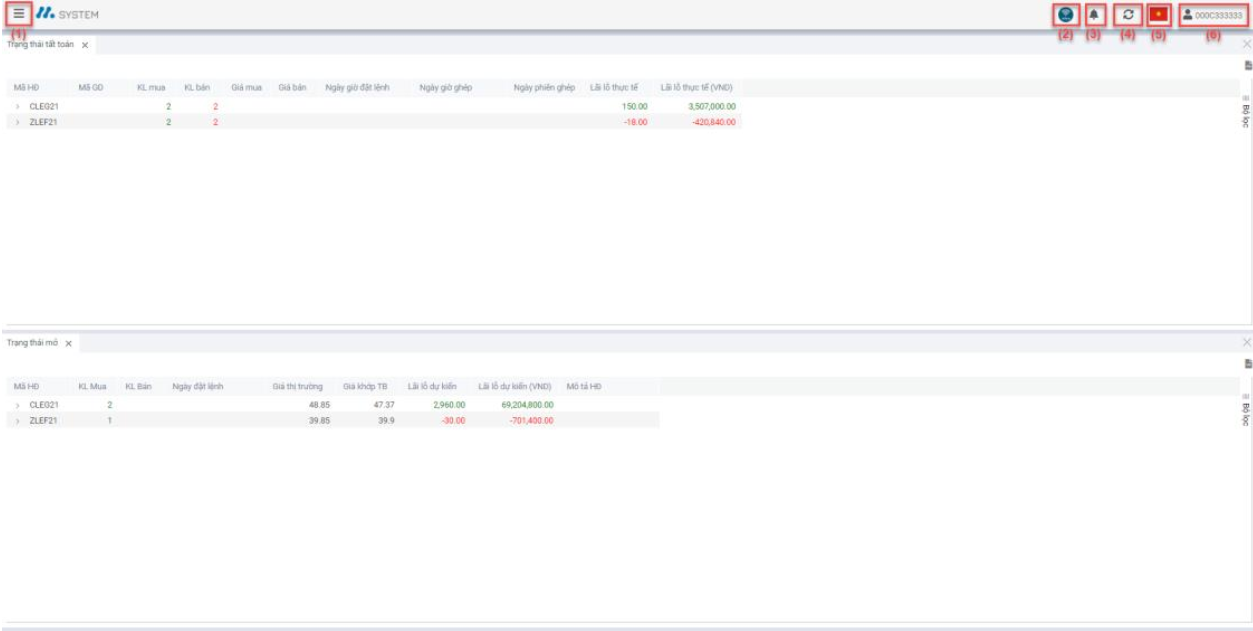Sort by Giá thị trường column
Screen dimensions: 1253x631
pyautogui.click(x=298, y=386)
